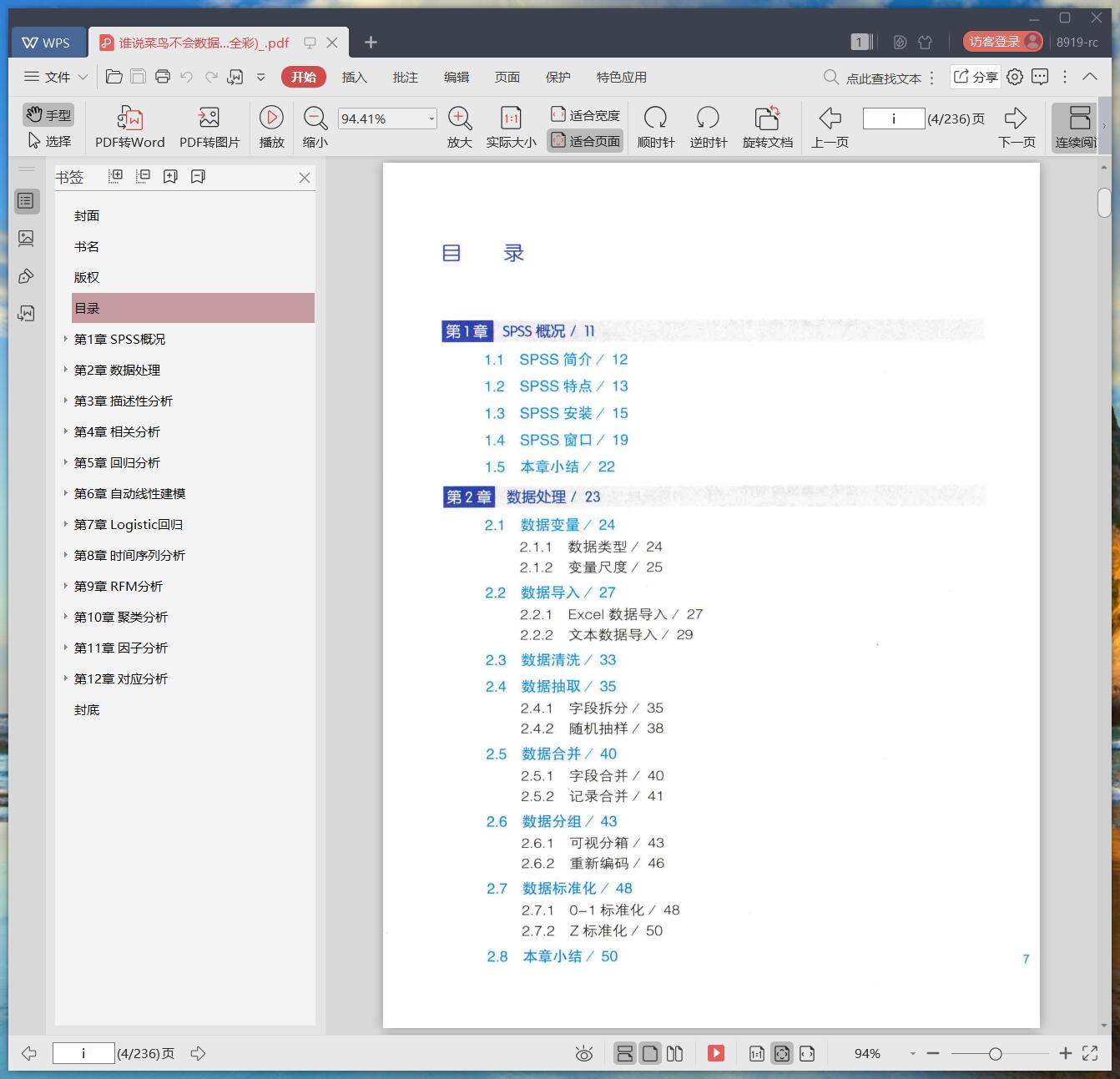
Task: Collapse the ribbon with chevron
Action: (x=1090, y=76)
